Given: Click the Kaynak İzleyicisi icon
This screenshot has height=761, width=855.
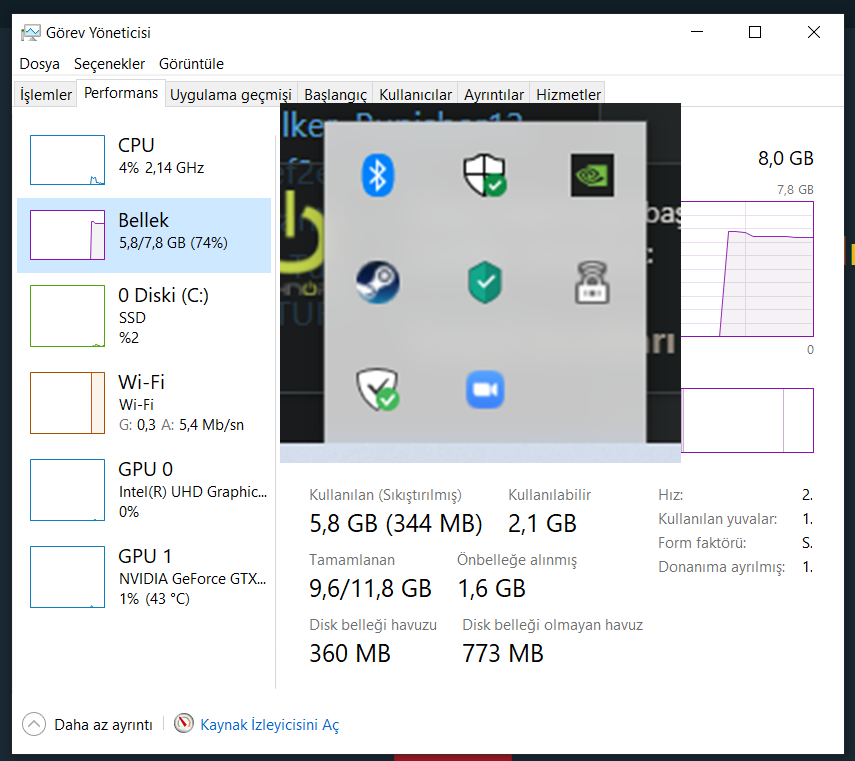Looking at the screenshot, I should (x=184, y=723).
